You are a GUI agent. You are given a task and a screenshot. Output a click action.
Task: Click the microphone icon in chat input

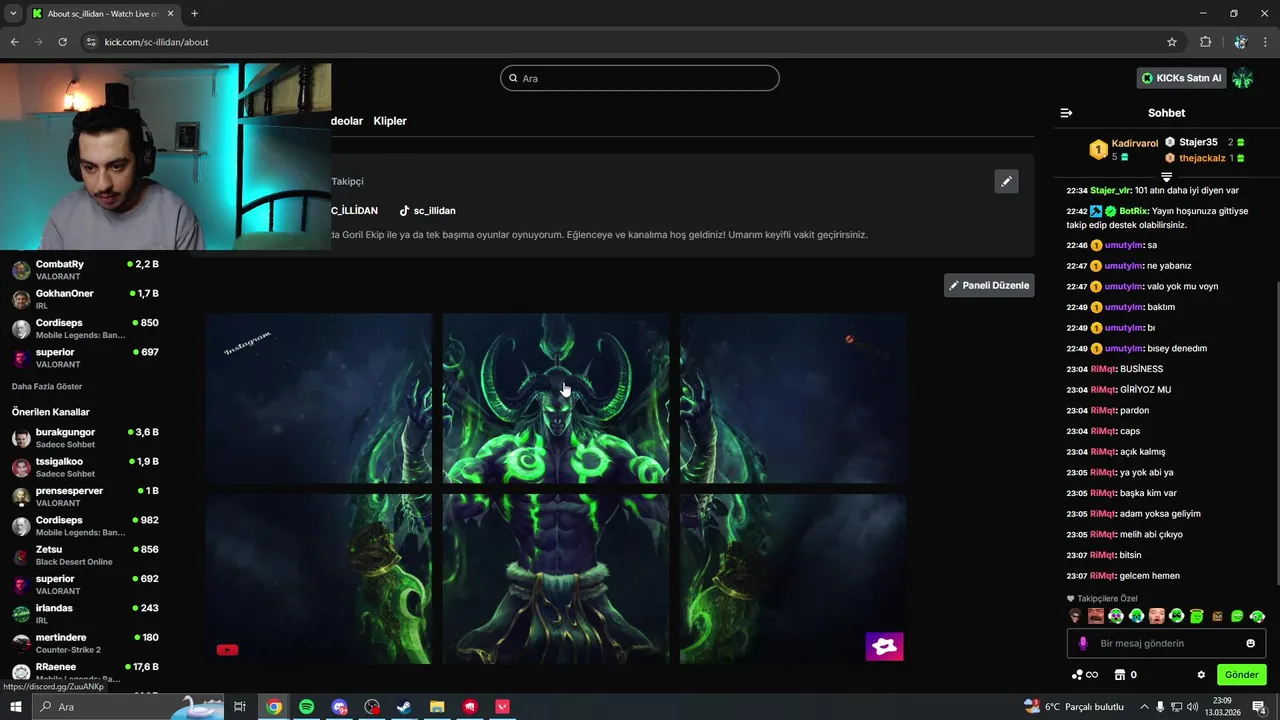1083,643
